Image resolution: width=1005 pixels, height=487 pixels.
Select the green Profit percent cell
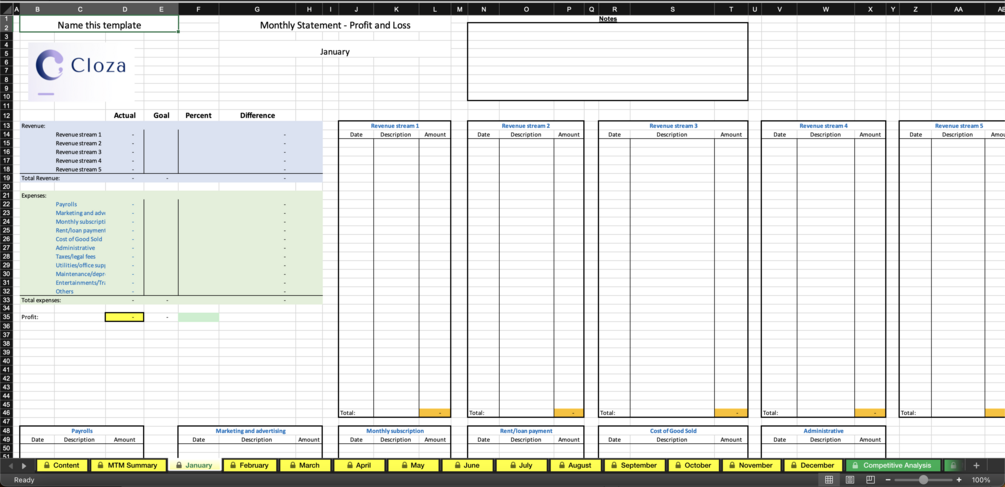(199, 317)
